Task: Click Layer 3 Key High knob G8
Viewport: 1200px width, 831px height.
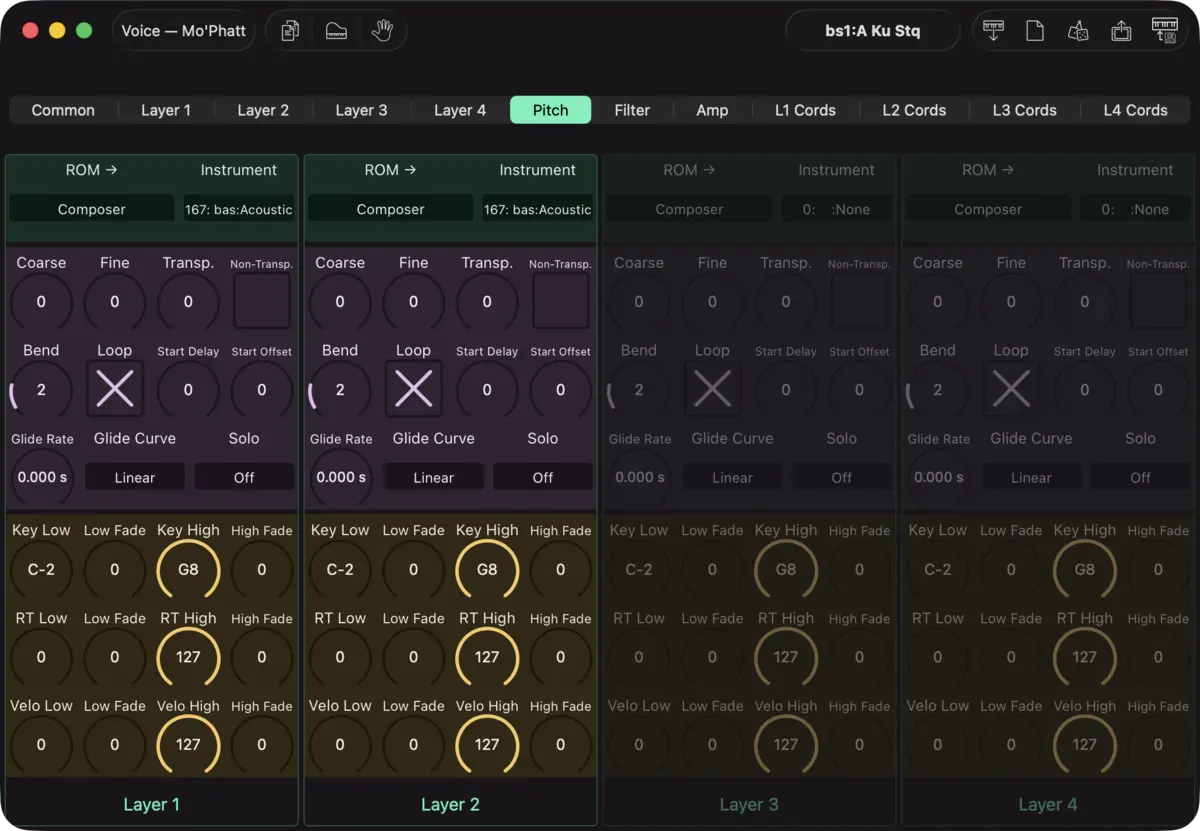Action: 786,569
